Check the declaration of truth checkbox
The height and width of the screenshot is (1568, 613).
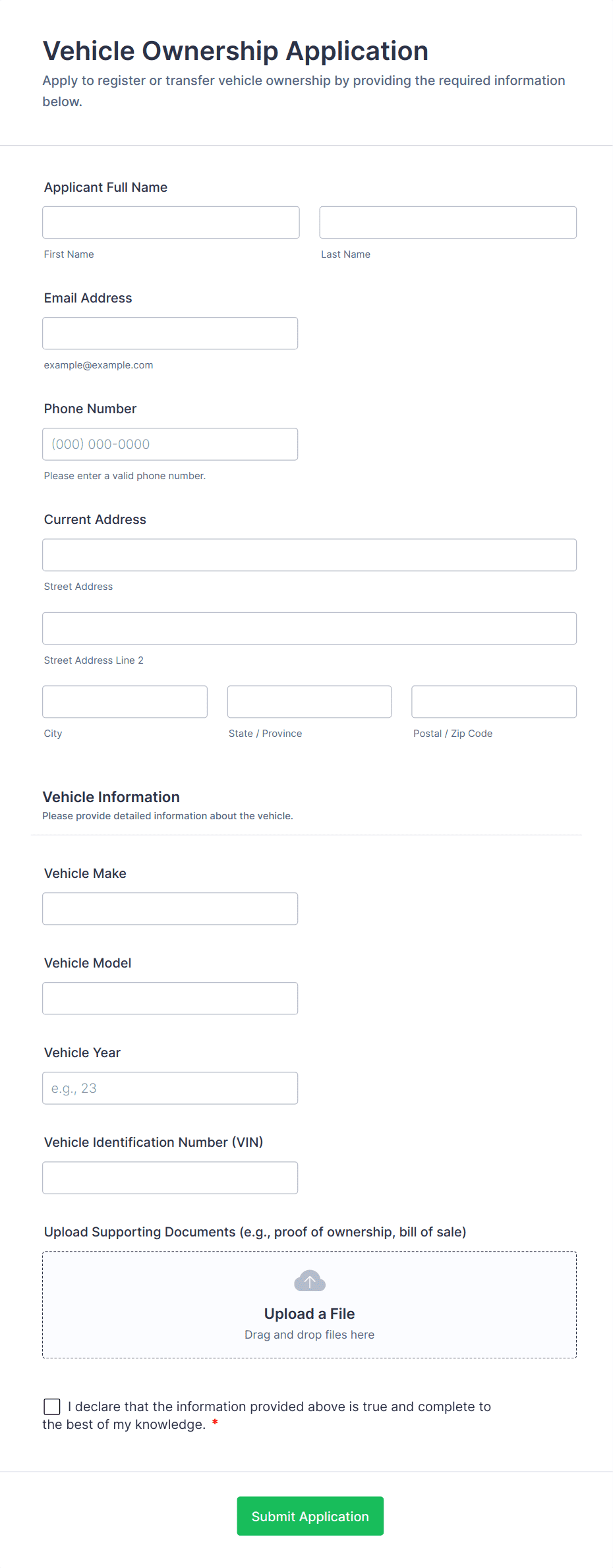[52, 1407]
